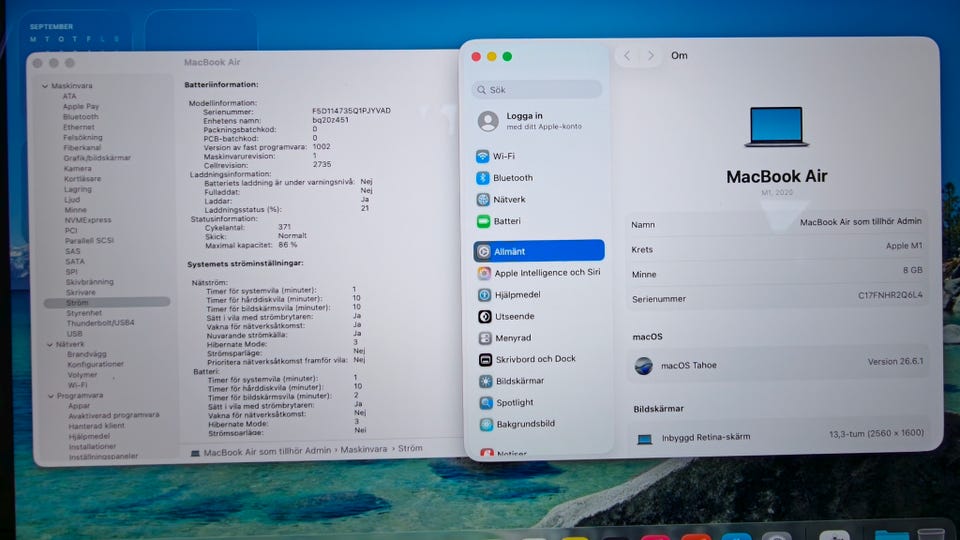Select Installationer under Programvara
960x540 pixels.
(x=92, y=446)
